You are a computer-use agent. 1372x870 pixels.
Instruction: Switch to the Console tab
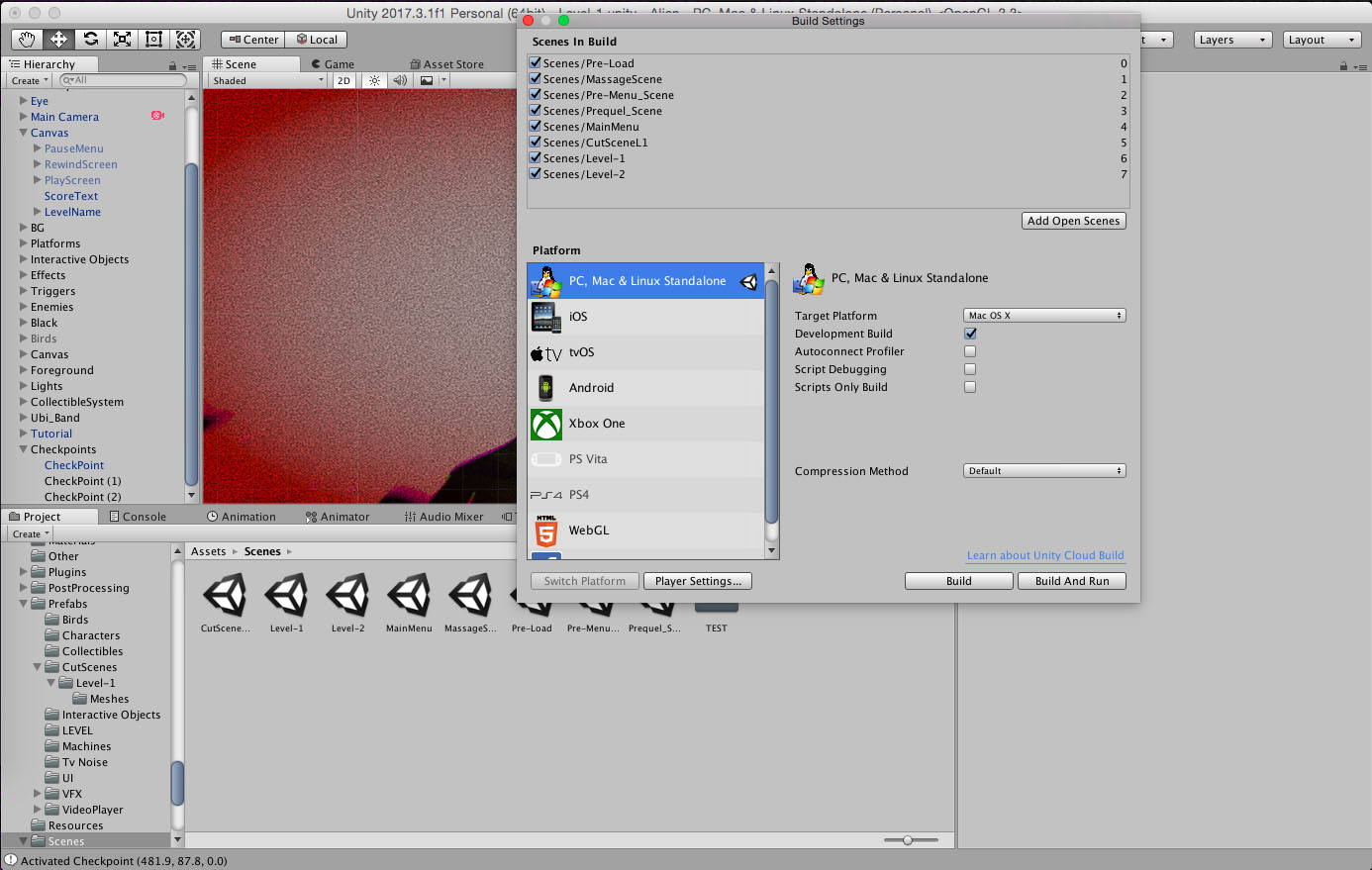[138, 517]
